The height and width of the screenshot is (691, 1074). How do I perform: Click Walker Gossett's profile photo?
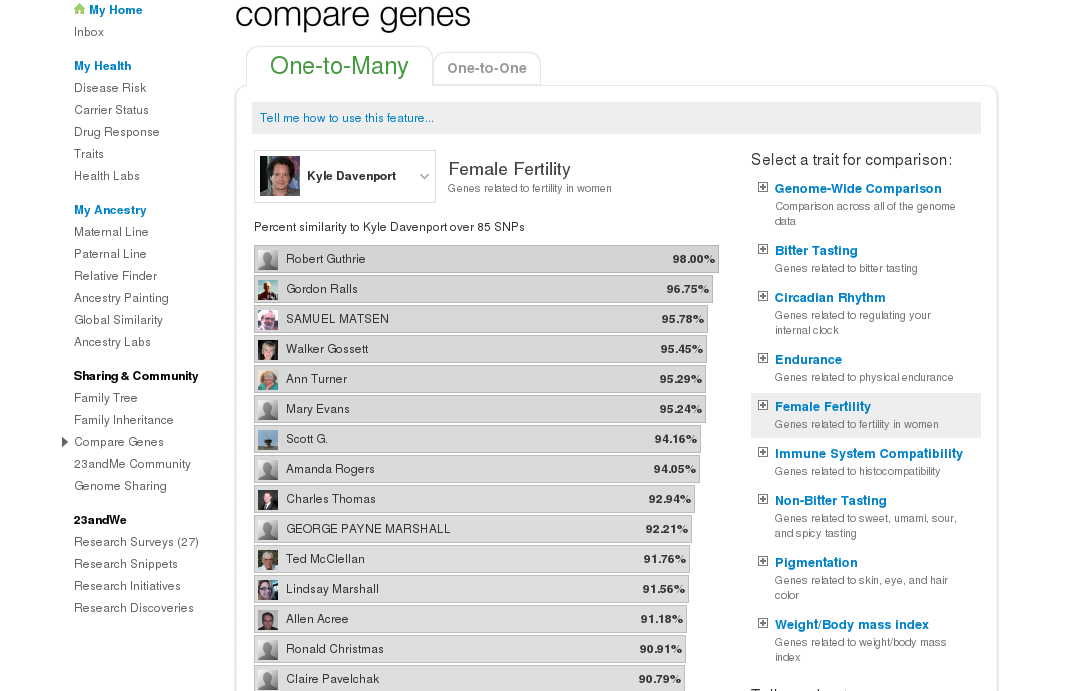[x=268, y=350]
